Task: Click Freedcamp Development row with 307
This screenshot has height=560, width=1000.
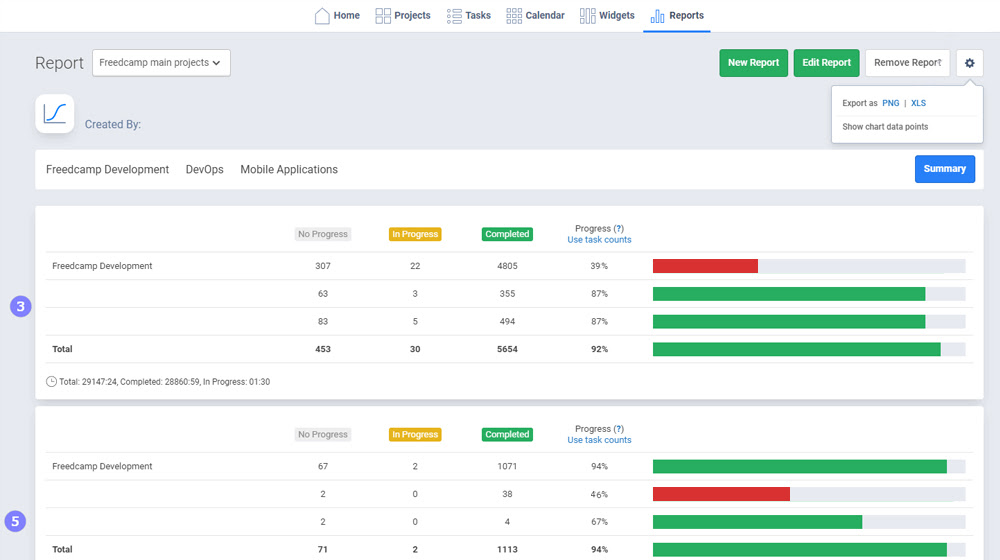Action: pyautogui.click(x=509, y=266)
